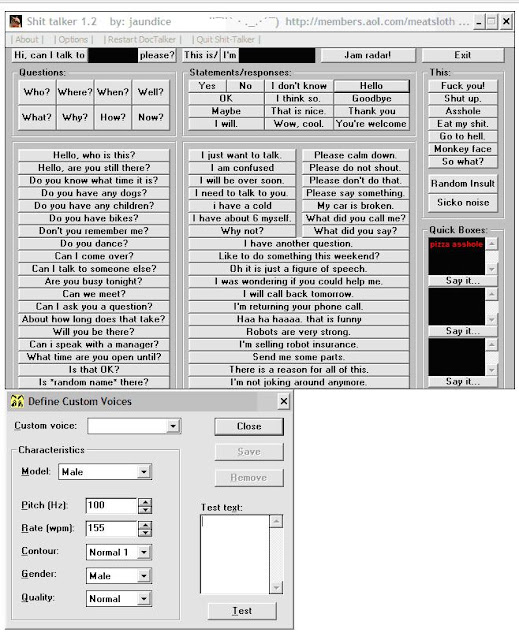Click 'Say it...' under pizza quick box
Screen dimensions: 519x640
pos(463,281)
